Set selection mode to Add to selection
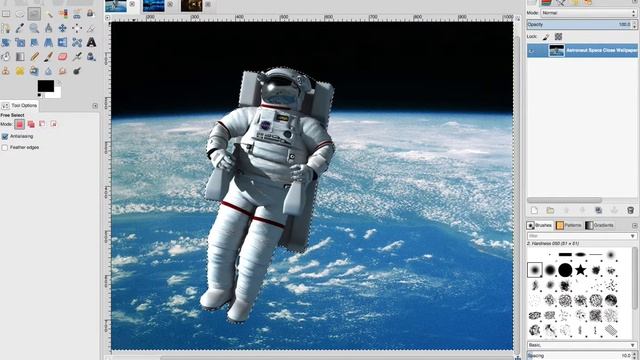The height and width of the screenshot is (360, 640). 31,124
